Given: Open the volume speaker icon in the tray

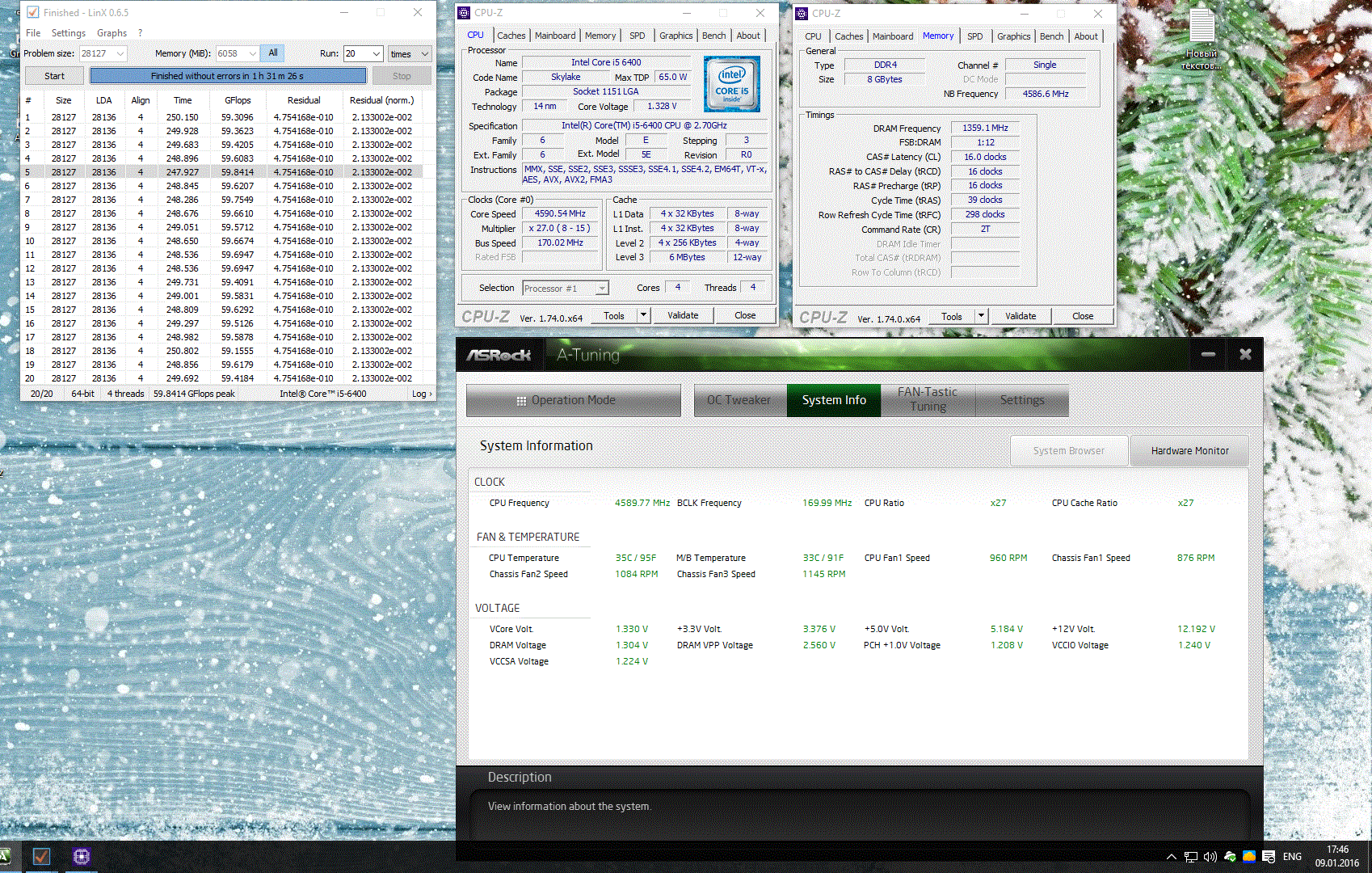Looking at the screenshot, I should click(x=1210, y=857).
